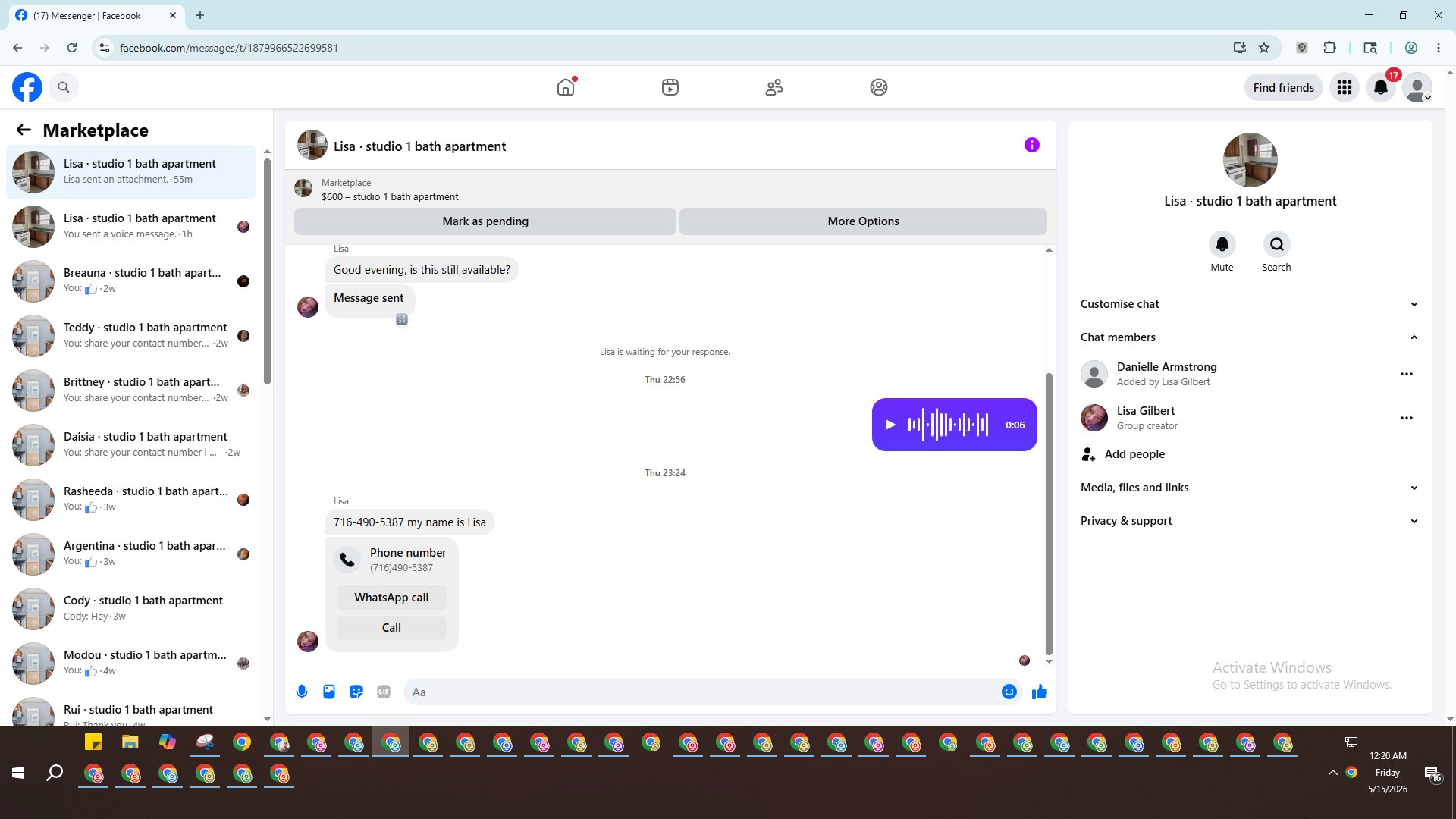Open the Modou studio apartment chat
This screenshot has width=1456, height=819.
130,663
